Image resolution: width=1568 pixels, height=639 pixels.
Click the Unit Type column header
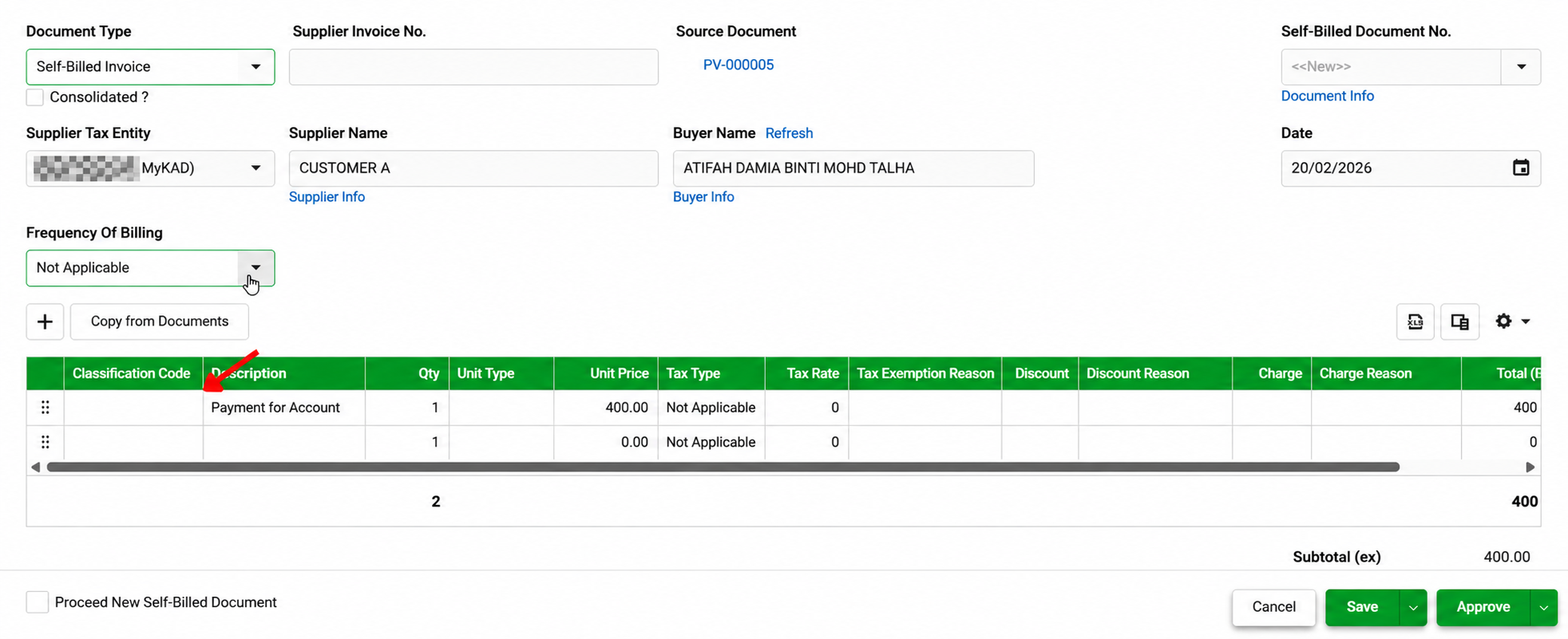(x=501, y=373)
